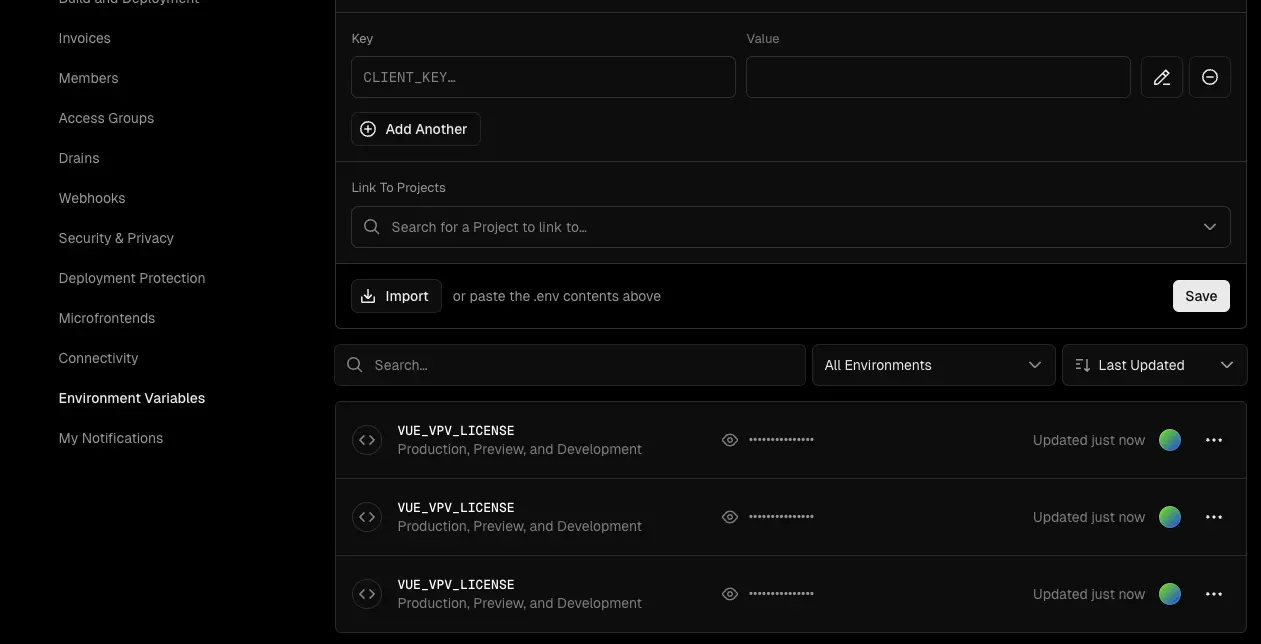This screenshot has height=644, width=1261.
Task: Click user avatar on second variable row
Action: pos(1169,517)
